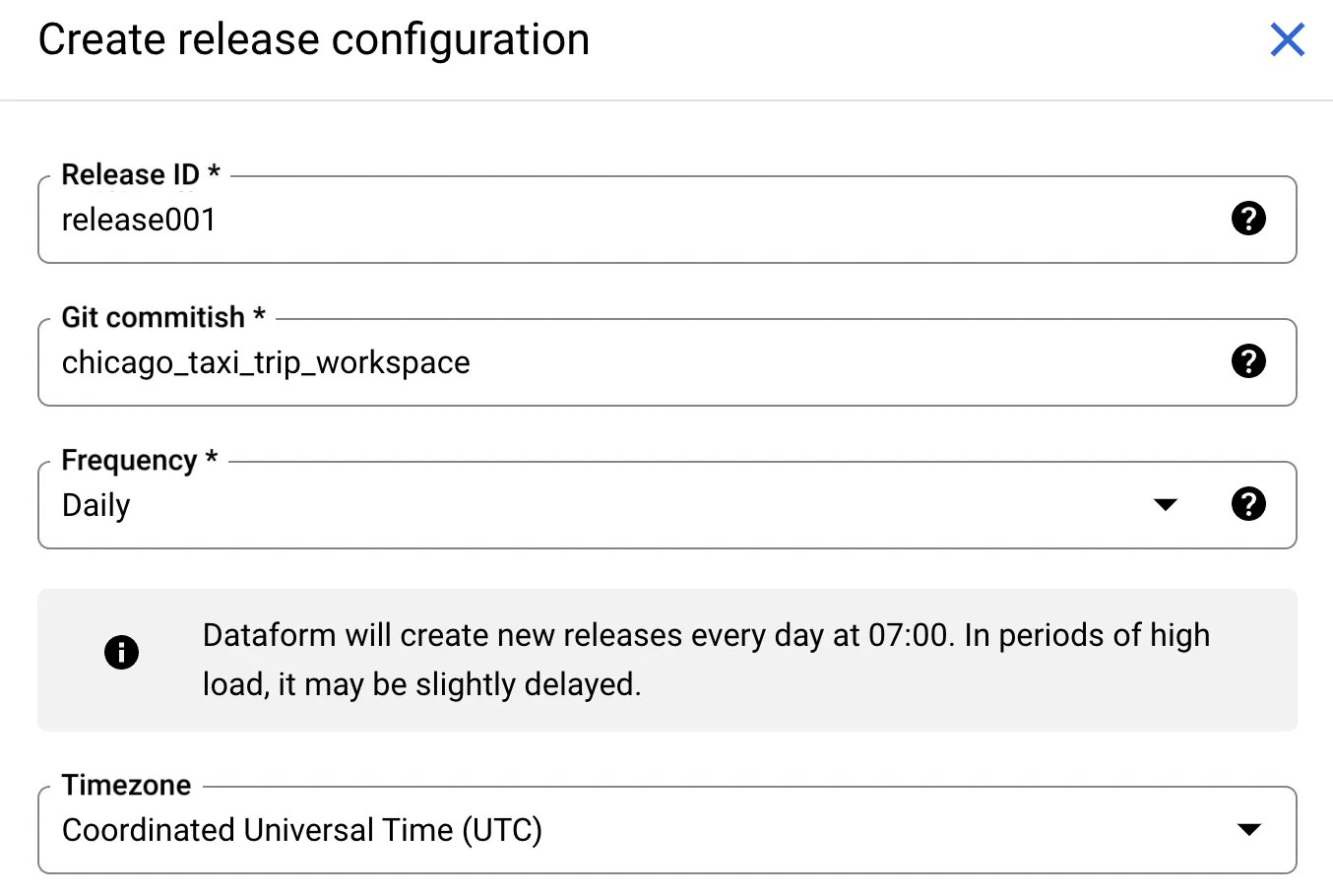
Task: Click the info icon in the notice banner
Action: click(x=121, y=652)
